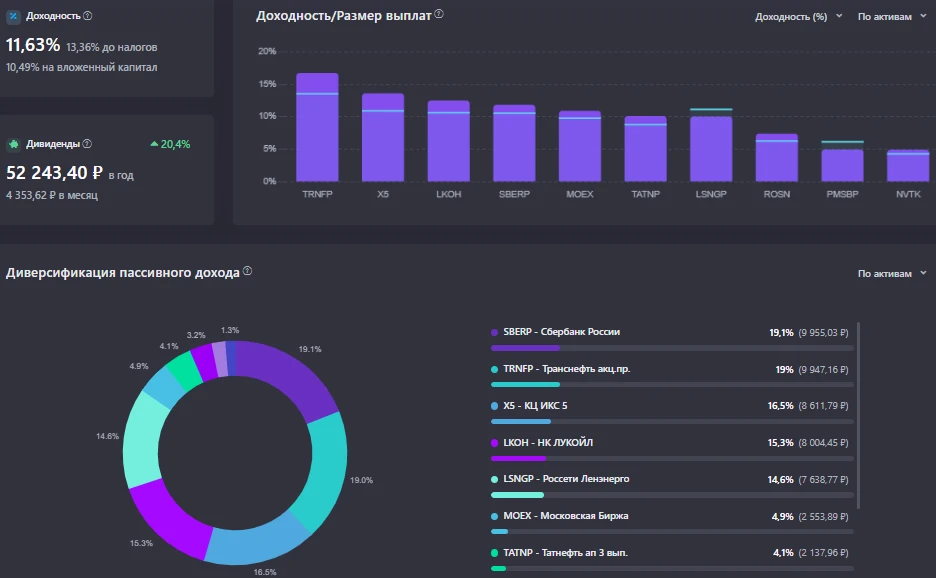Click the green up-arrow growth indicator 20,4%
The height and width of the screenshot is (578, 936).
point(170,144)
